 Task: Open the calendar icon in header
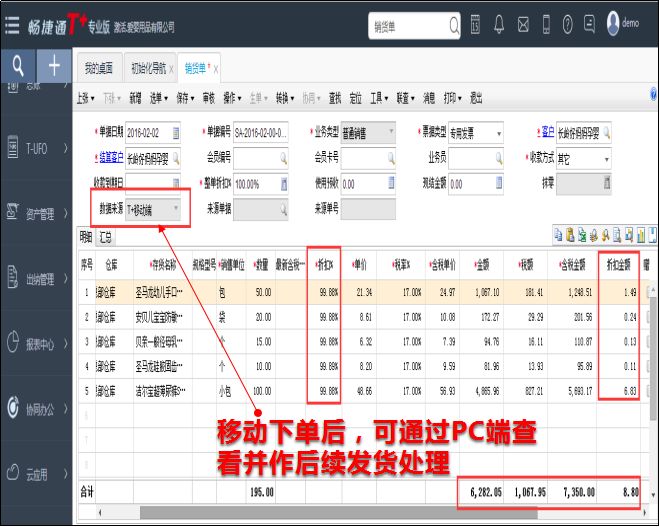pyautogui.click(x=475, y=24)
